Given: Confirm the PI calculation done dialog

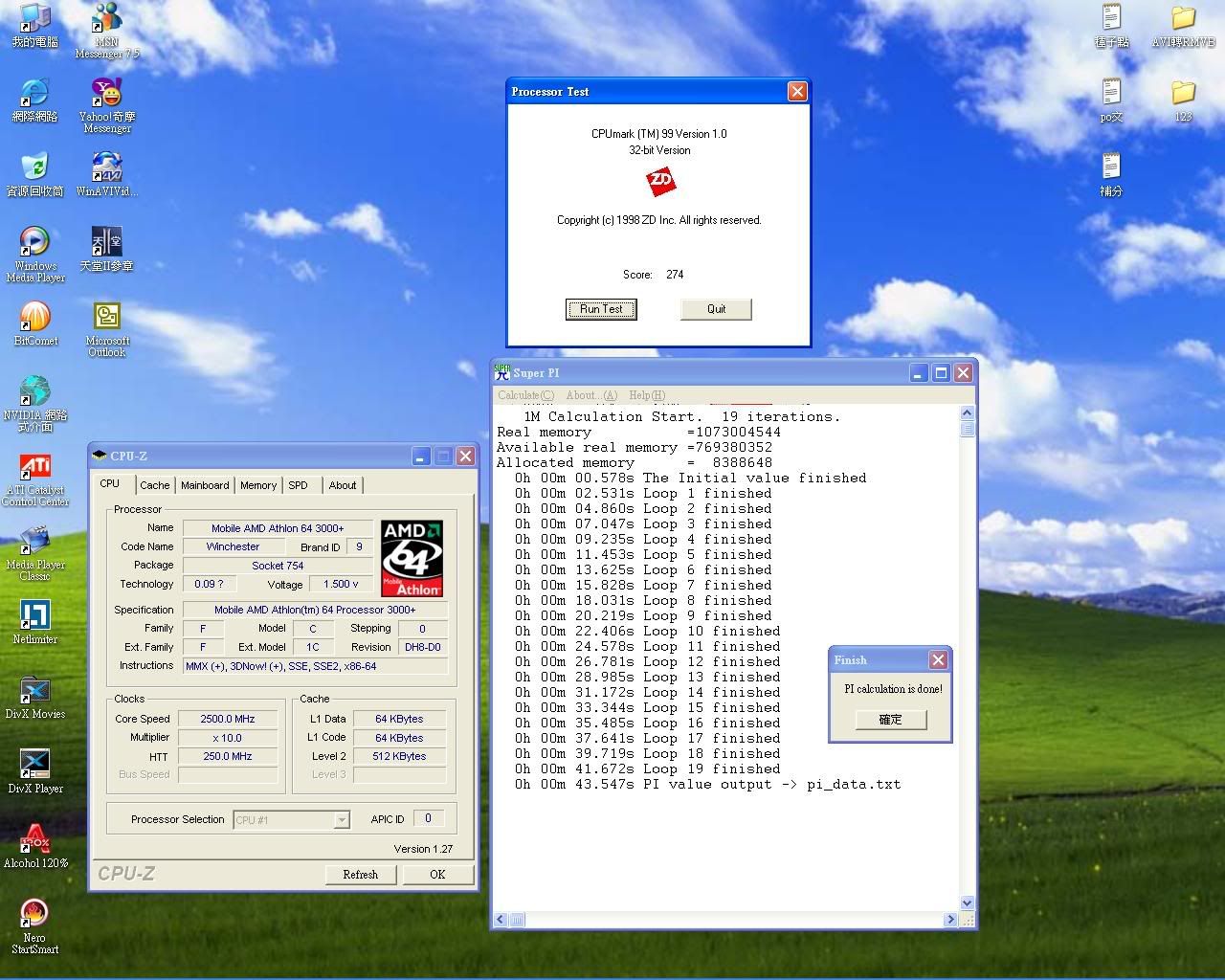Looking at the screenshot, I should [x=890, y=719].
